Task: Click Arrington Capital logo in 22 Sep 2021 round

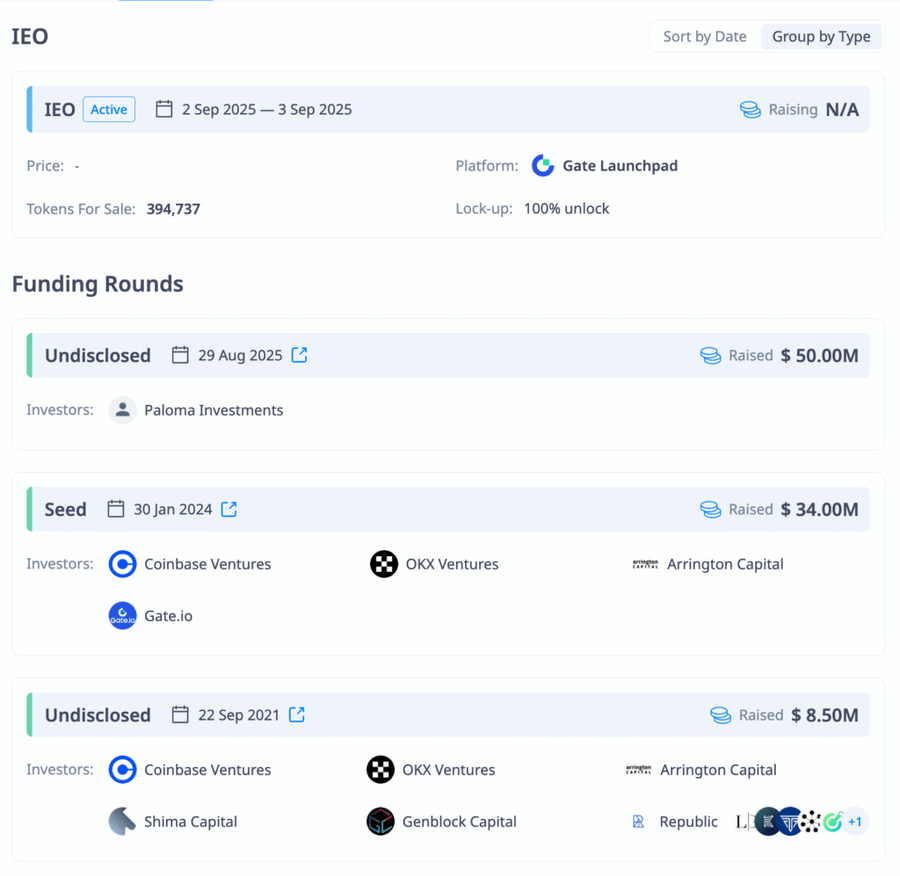Action: [638, 769]
